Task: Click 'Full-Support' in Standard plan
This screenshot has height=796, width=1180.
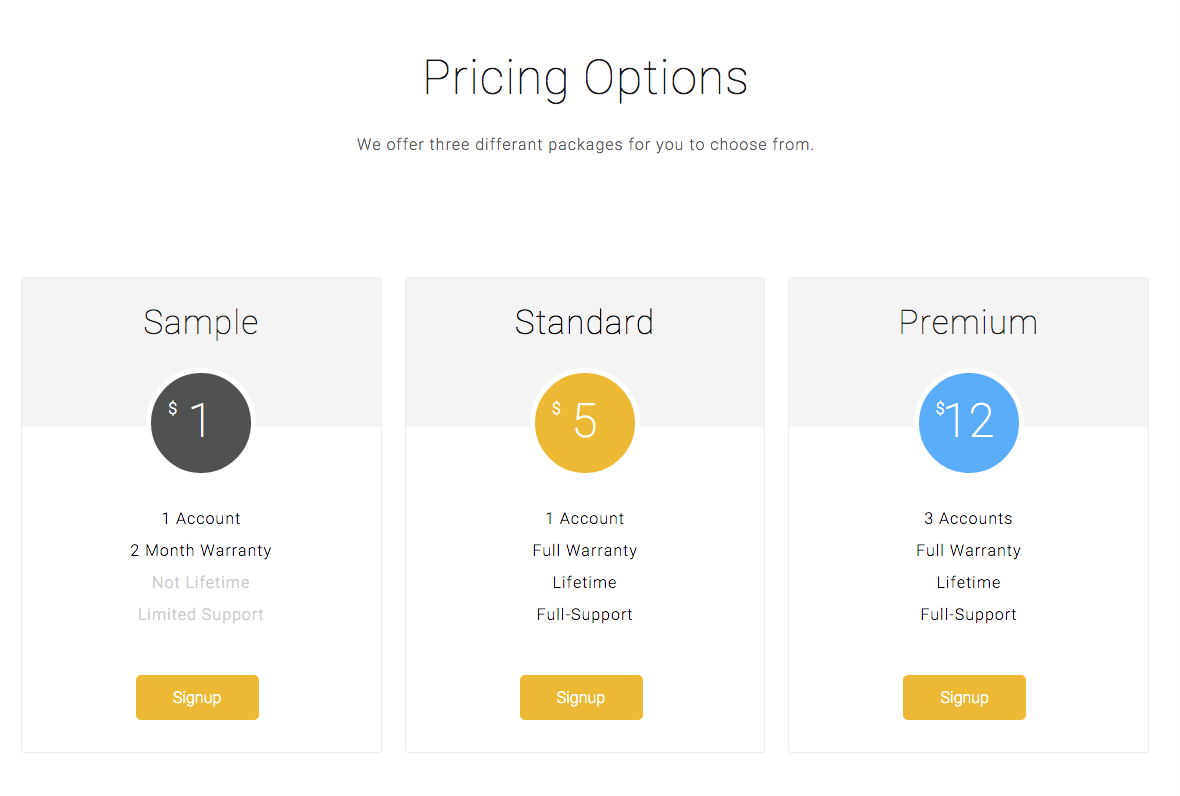Action: coord(585,615)
